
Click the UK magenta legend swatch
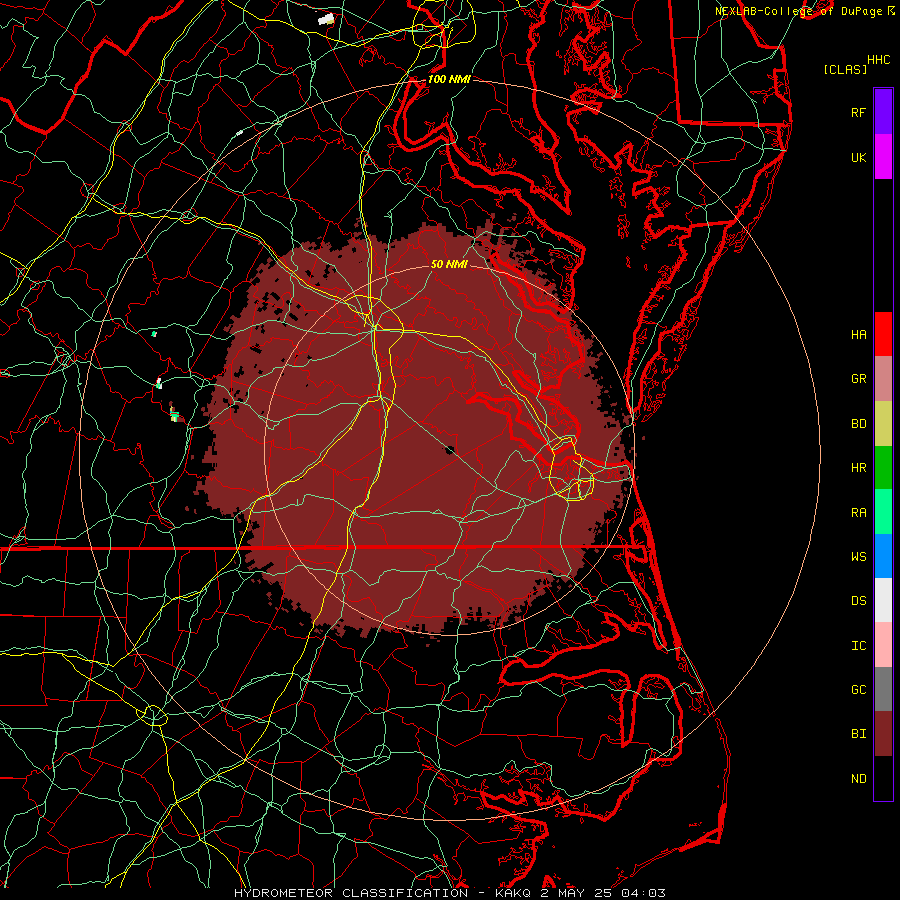click(x=883, y=157)
